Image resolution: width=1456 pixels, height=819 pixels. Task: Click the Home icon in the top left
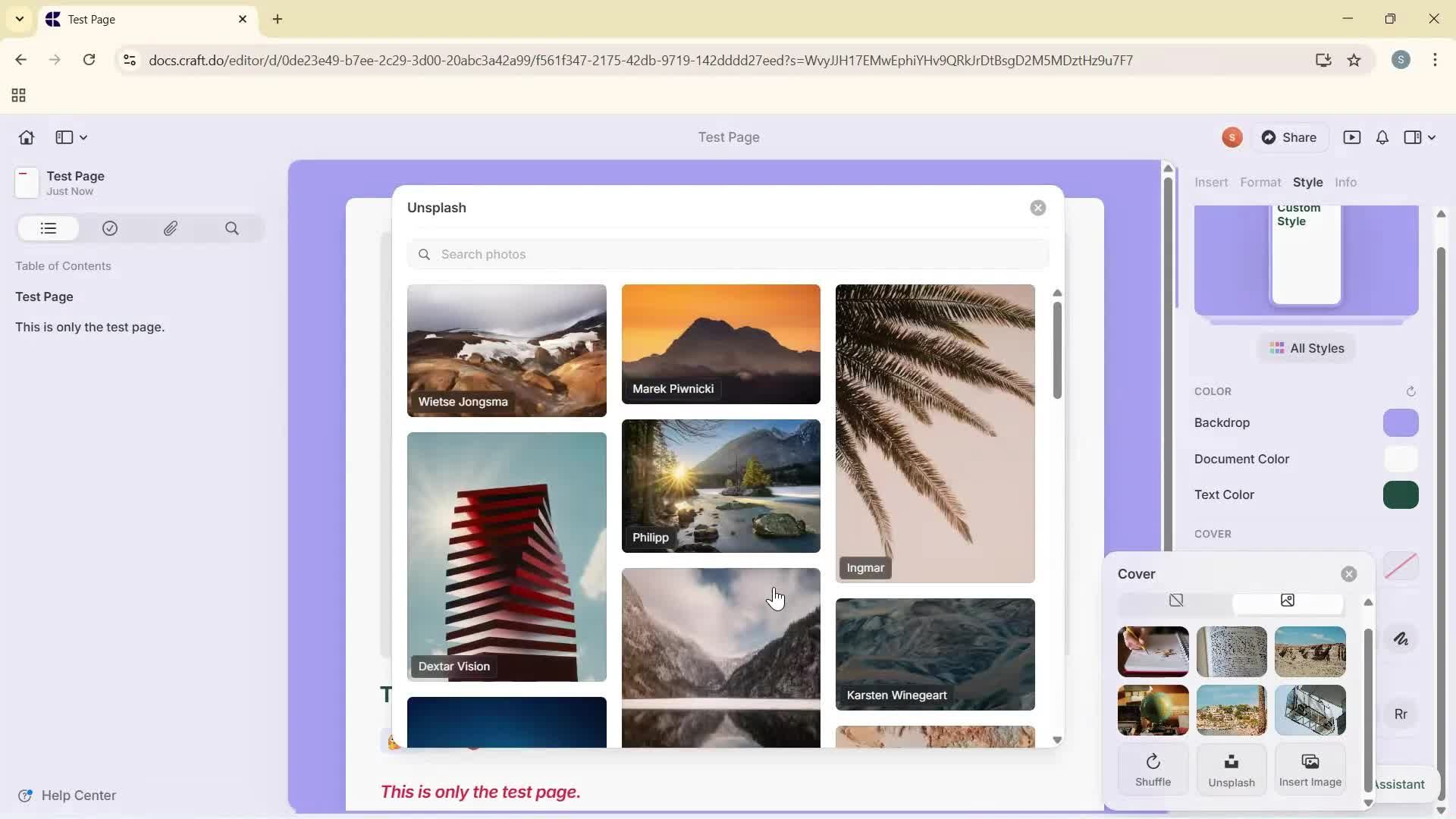[x=27, y=137]
